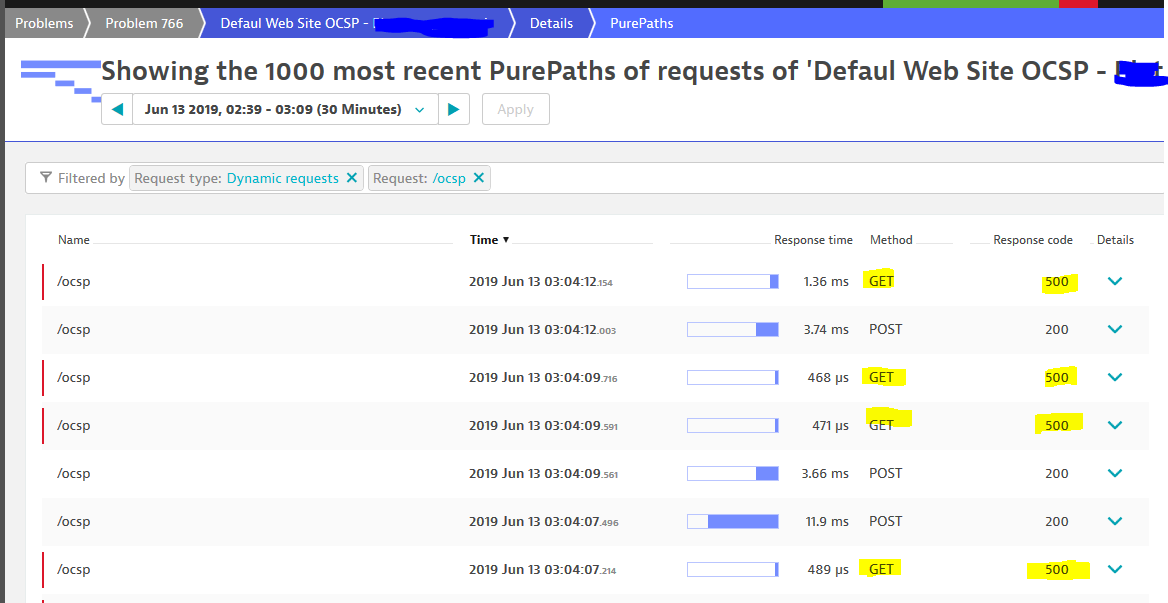Open the PurePaths waterfall icon beside the heading
The height and width of the screenshot is (603, 1168).
(60, 81)
